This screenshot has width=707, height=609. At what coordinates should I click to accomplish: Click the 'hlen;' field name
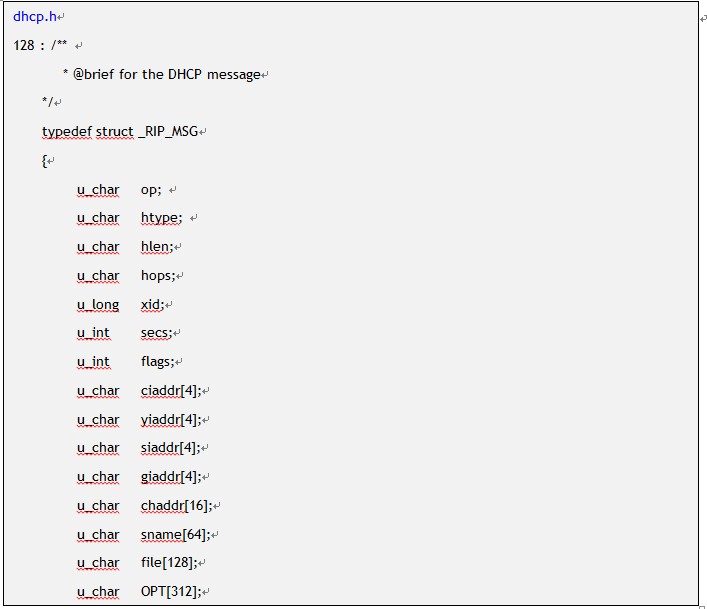[x=157, y=247]
